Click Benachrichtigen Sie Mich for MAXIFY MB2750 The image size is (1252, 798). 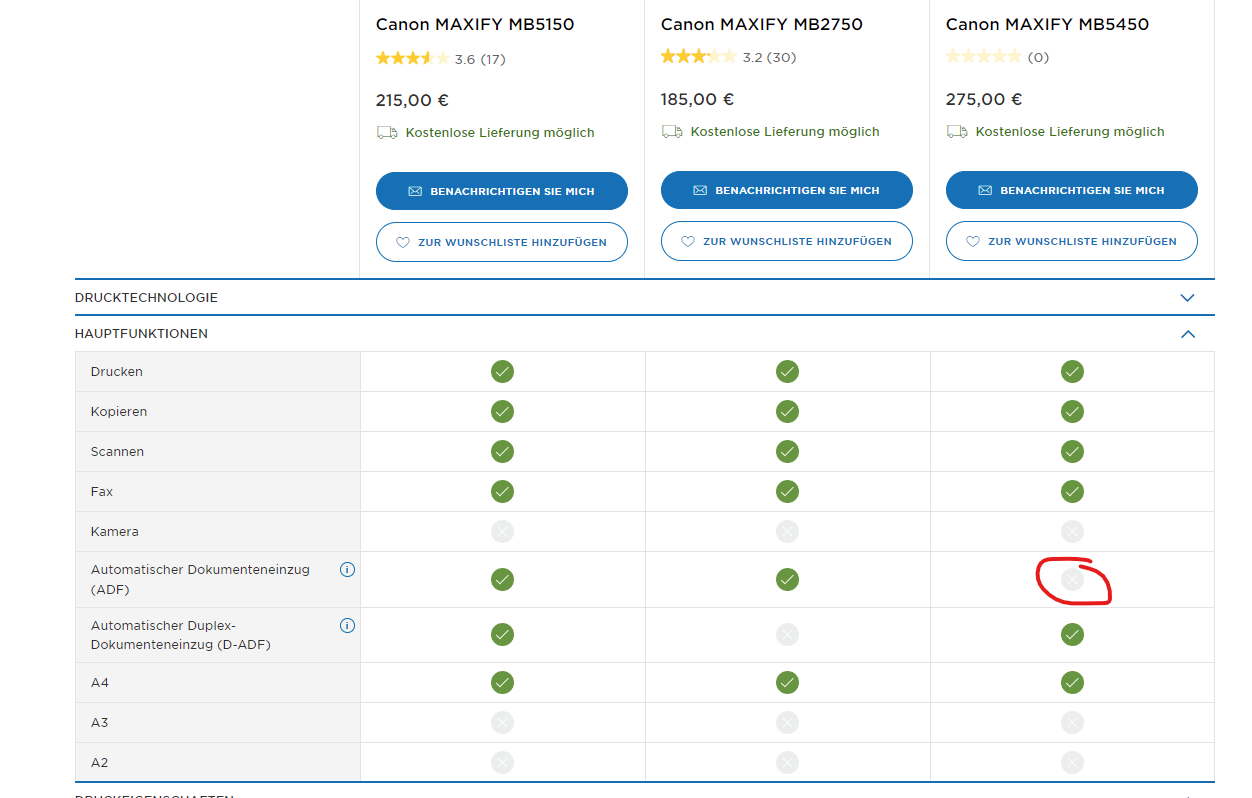(787, 190)
